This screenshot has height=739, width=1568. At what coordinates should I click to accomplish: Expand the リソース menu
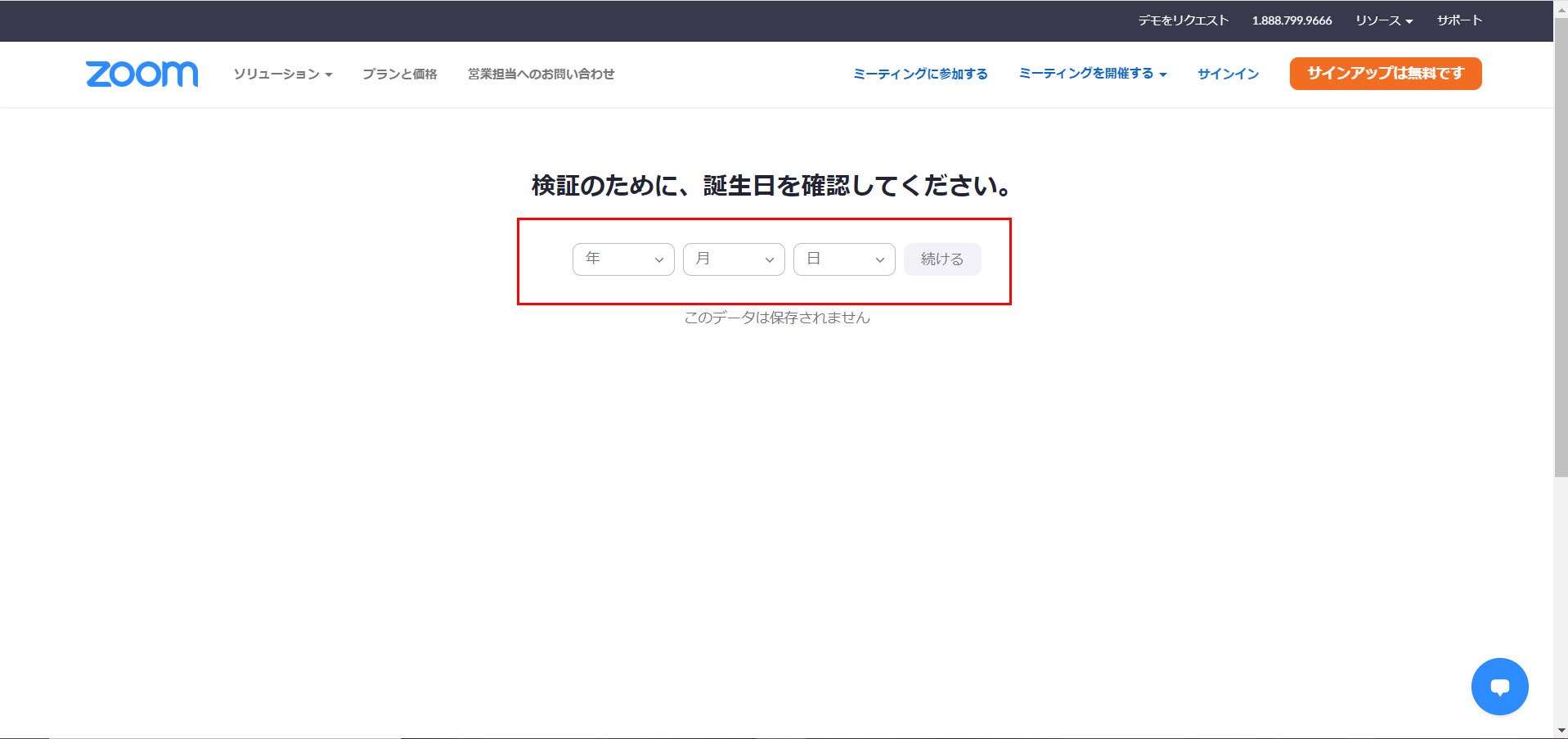1384,20
